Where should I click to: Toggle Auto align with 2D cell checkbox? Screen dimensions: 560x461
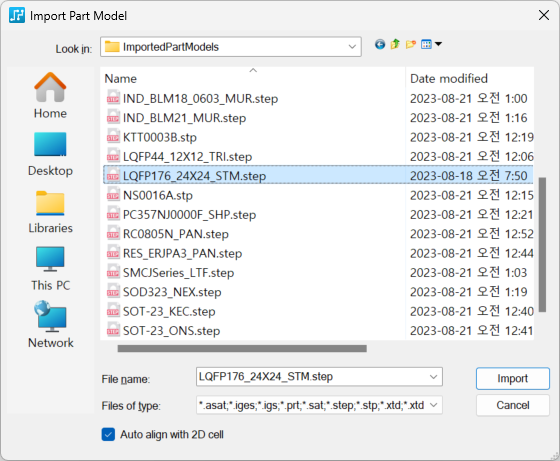pos(108,434)
